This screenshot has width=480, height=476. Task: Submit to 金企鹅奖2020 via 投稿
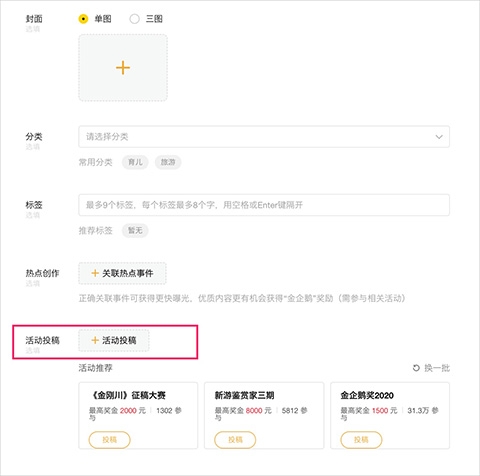pyautogui.click(x=361, y=440)
